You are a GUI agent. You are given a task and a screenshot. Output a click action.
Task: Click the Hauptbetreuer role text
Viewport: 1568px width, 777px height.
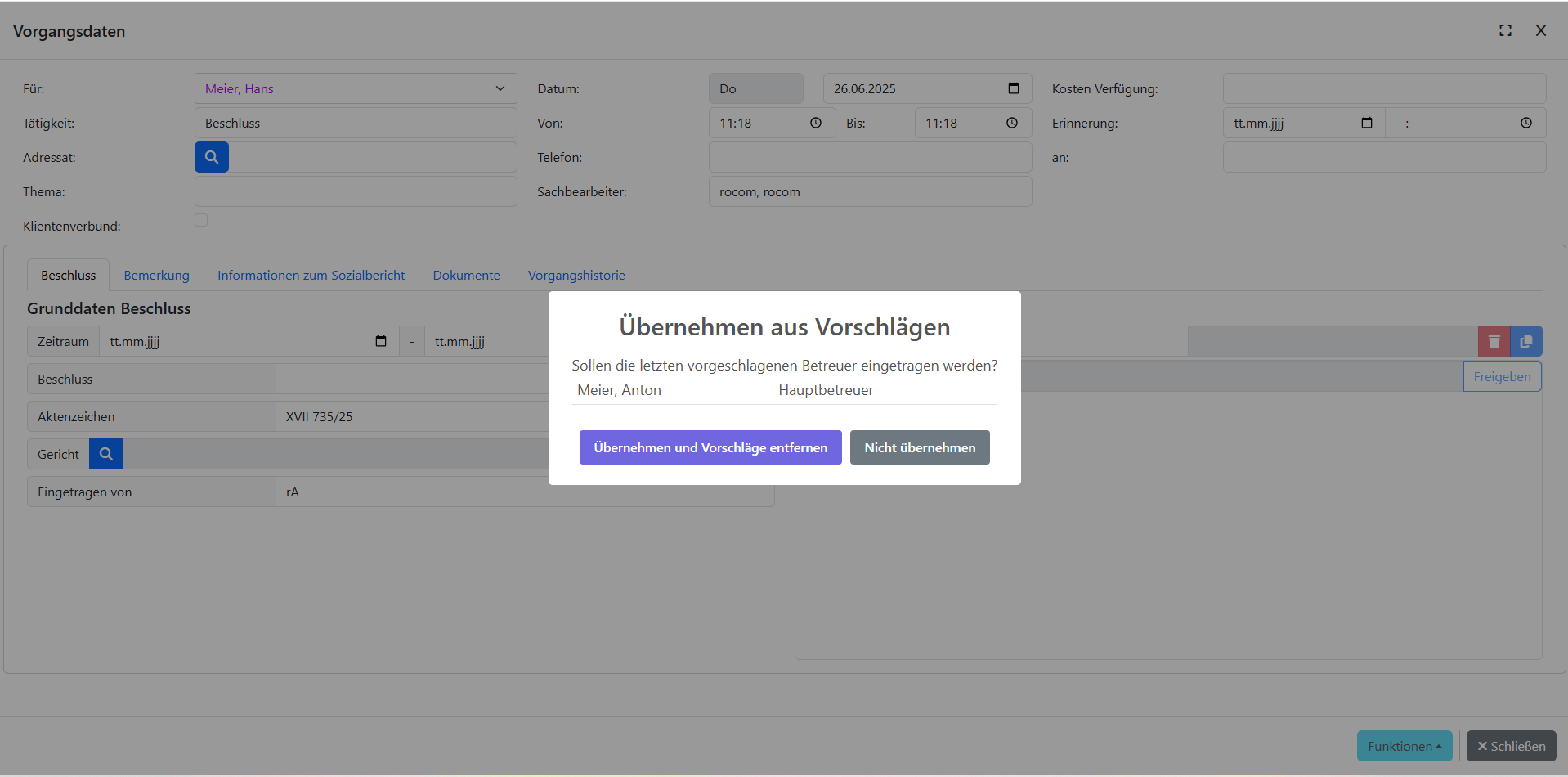point(826,390)
